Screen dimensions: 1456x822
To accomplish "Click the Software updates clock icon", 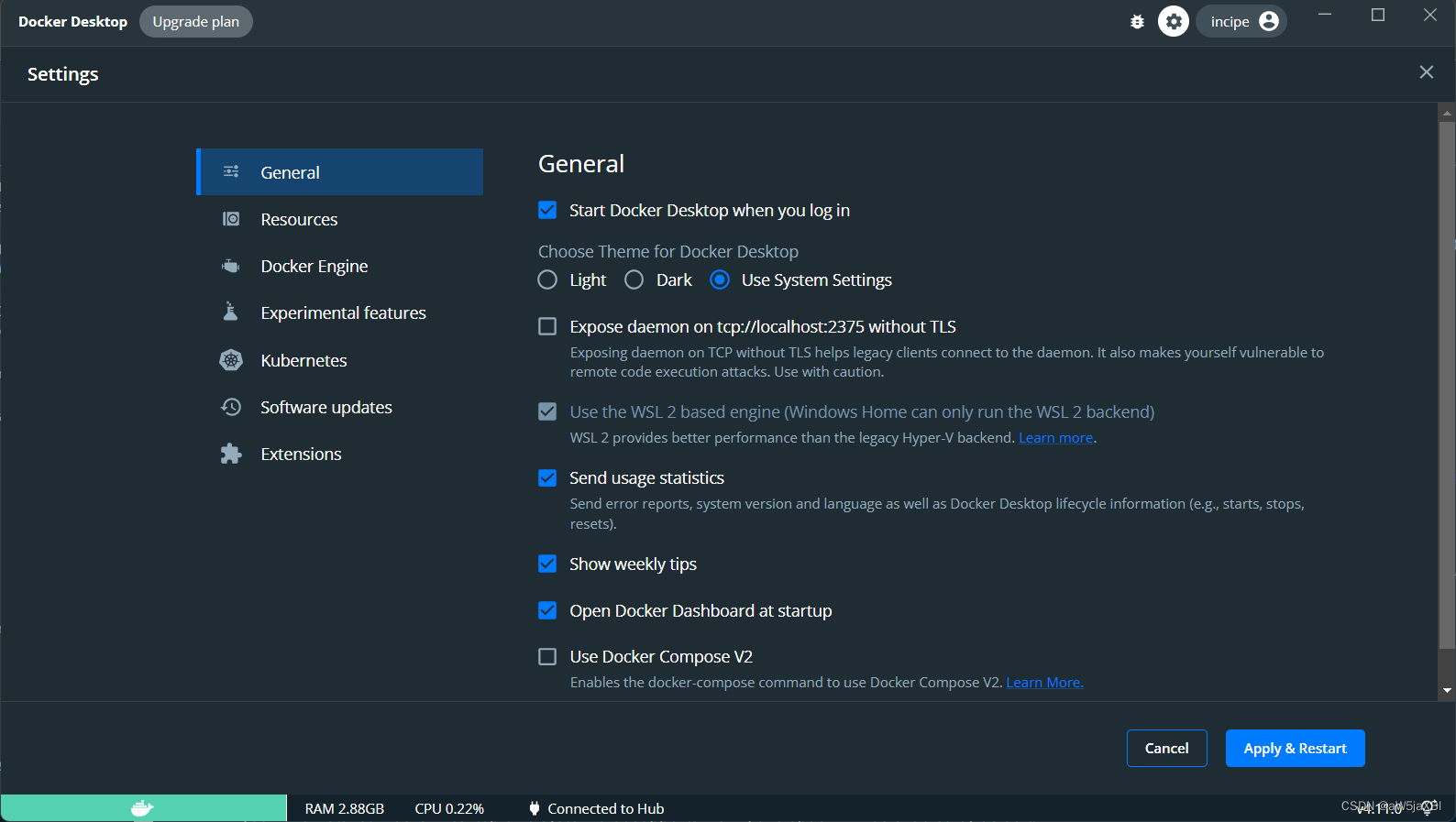I will tap(231, 407).
